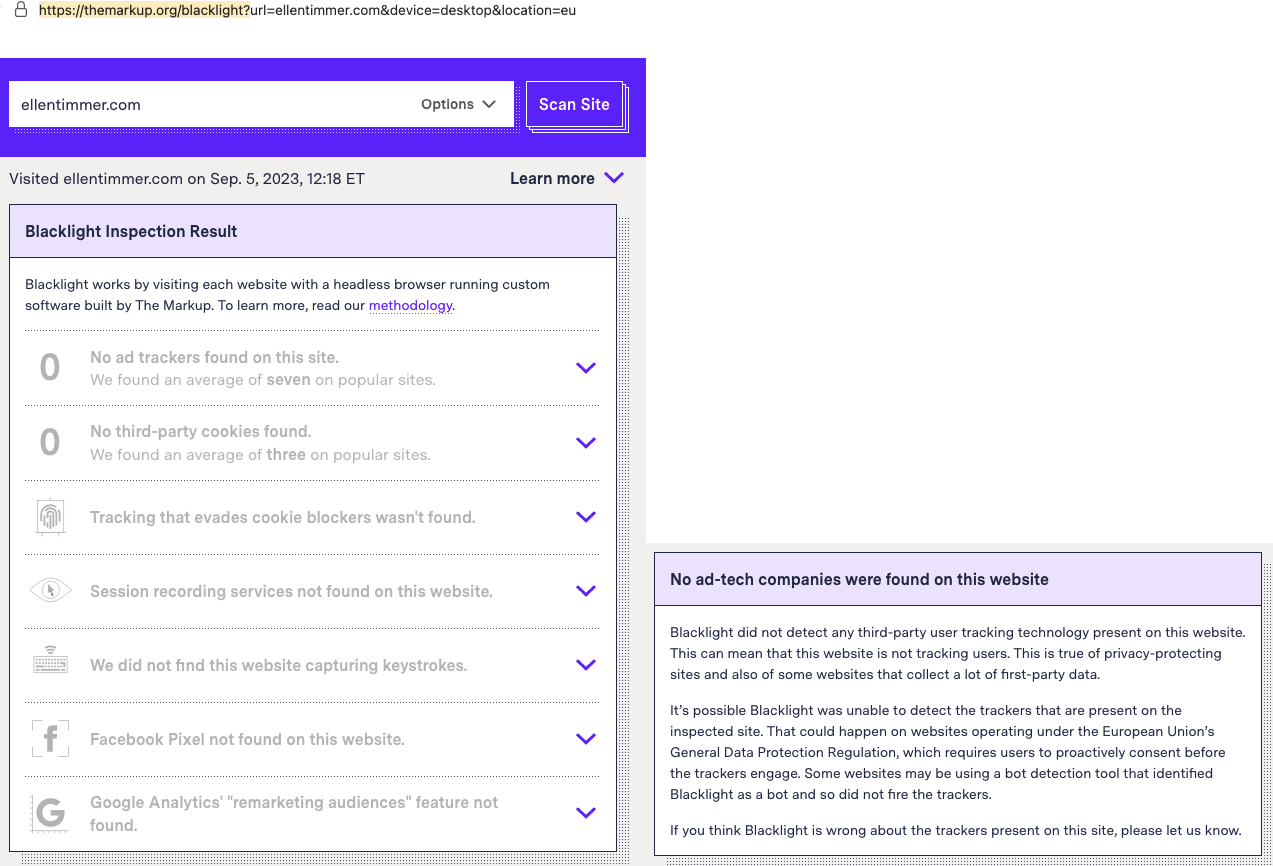
Task: Expand the keystroke capturing details chevron
Action: coord(586,665)
